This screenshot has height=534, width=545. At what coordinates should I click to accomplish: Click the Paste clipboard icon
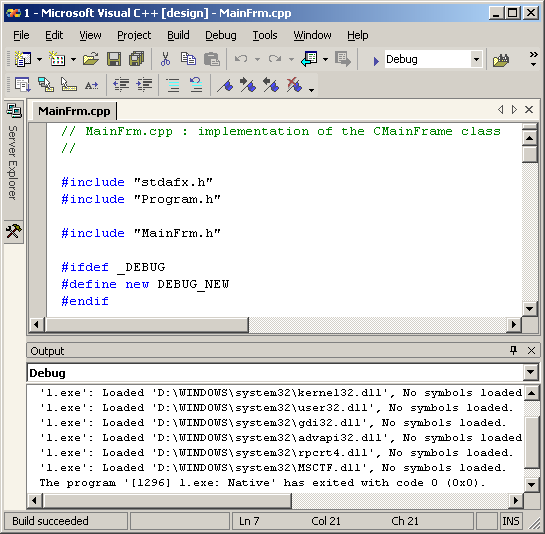[212, 59]
